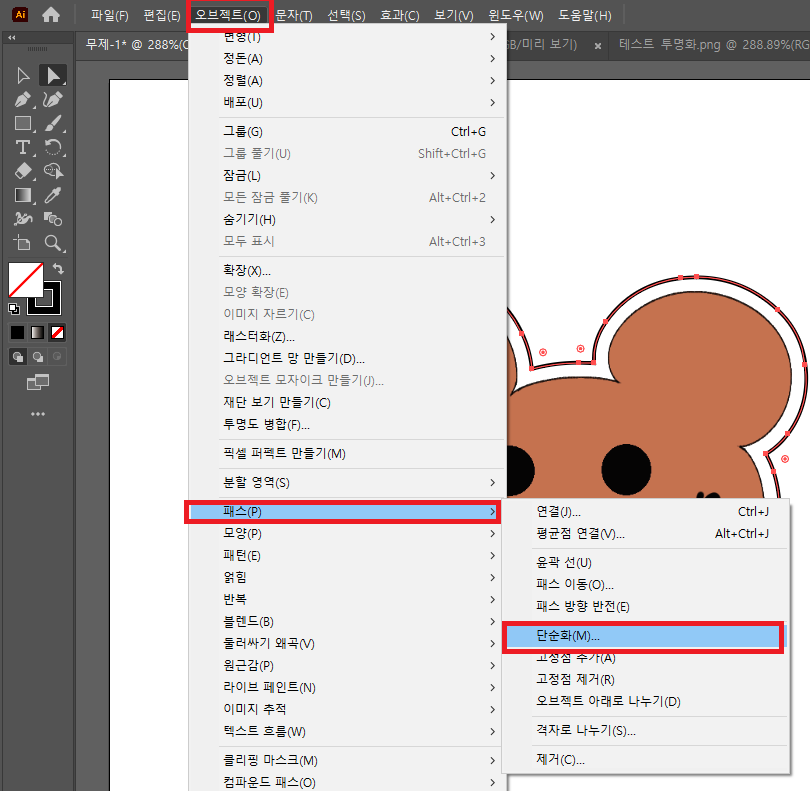
Task: Select the Zoom magnifier tool
Action: [53, 243]
